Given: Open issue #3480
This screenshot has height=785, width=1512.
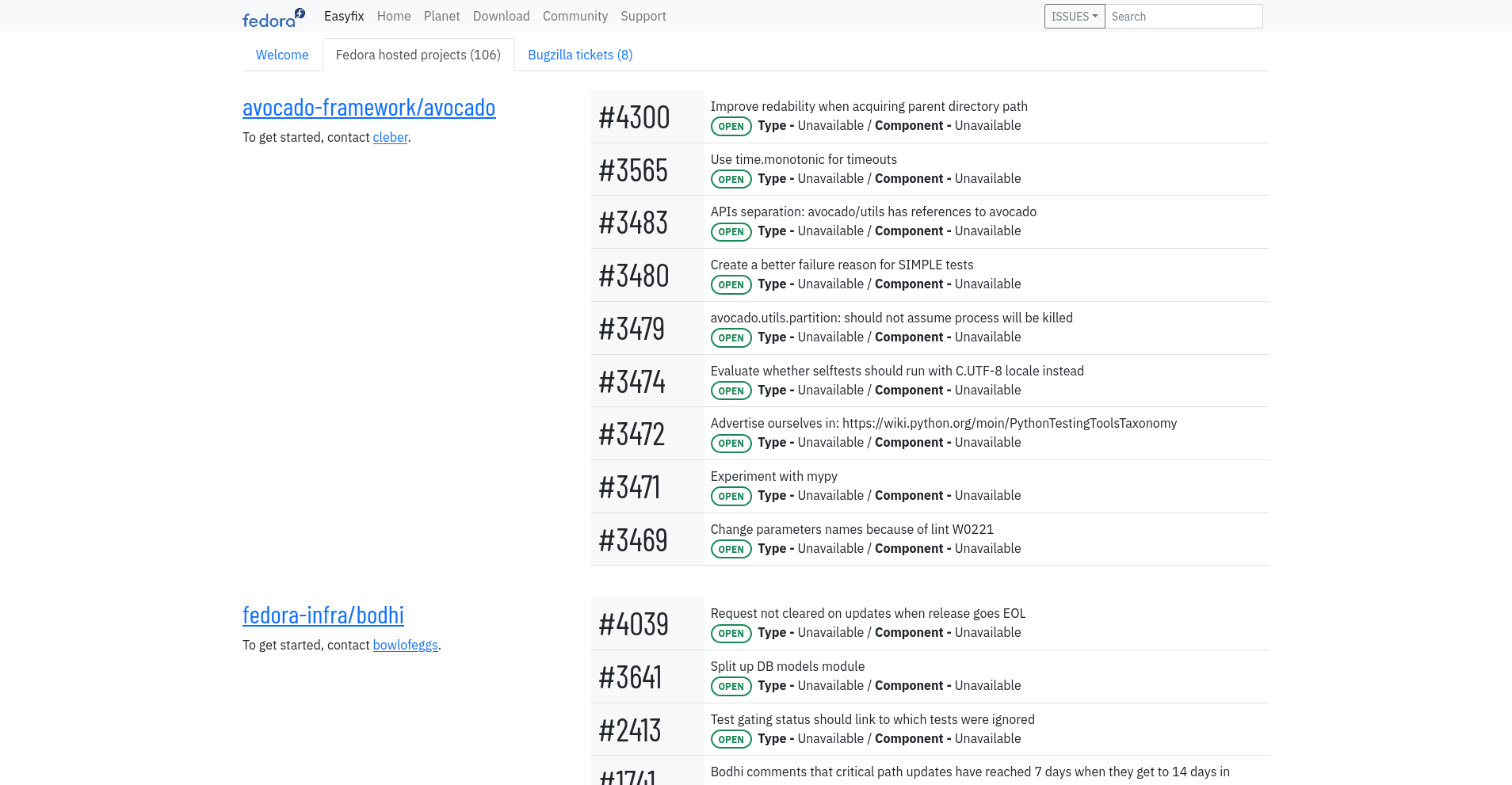Looking at the screenshot, I should pos(634,276).
